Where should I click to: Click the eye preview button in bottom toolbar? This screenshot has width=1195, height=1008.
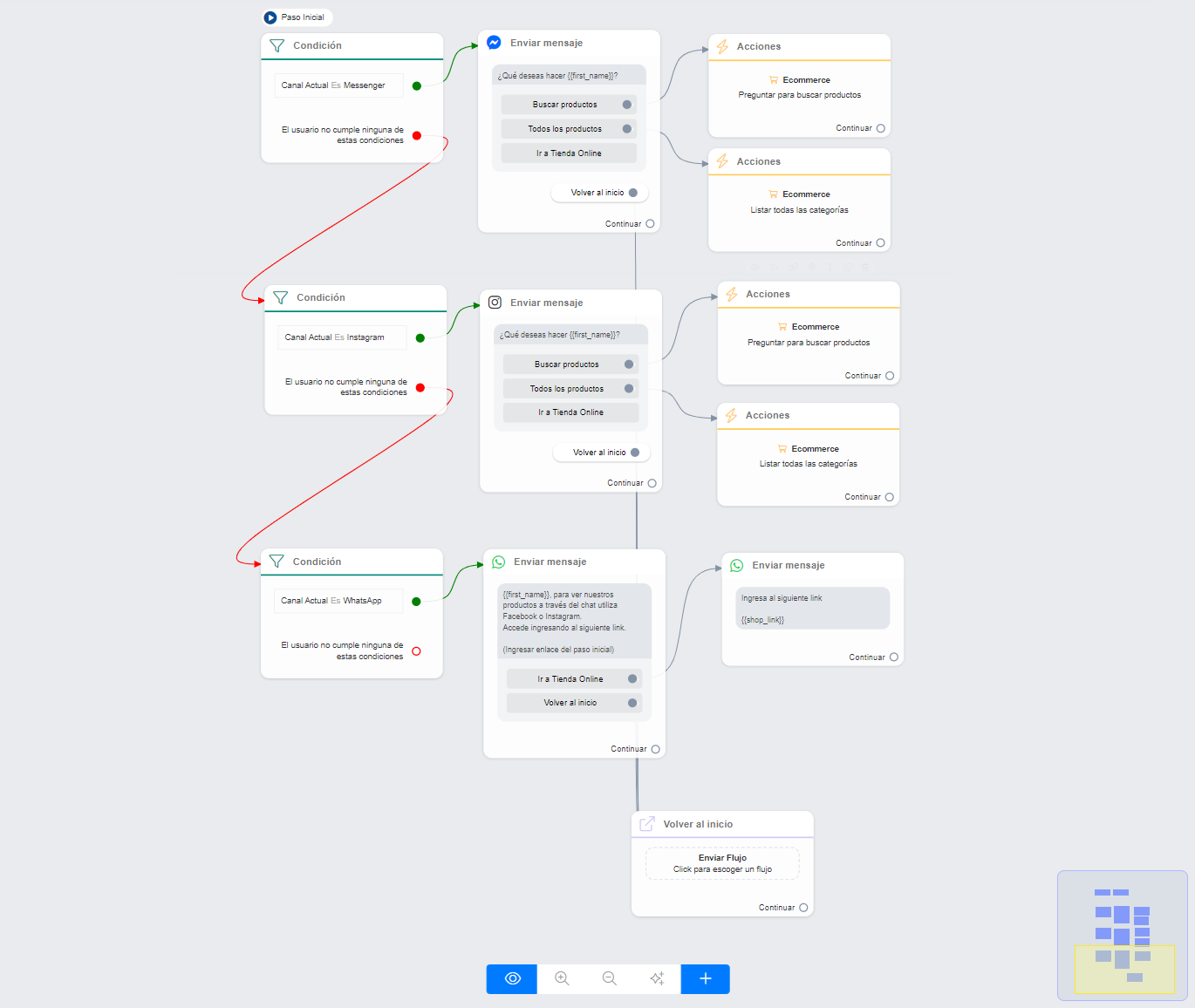(512, 978)
